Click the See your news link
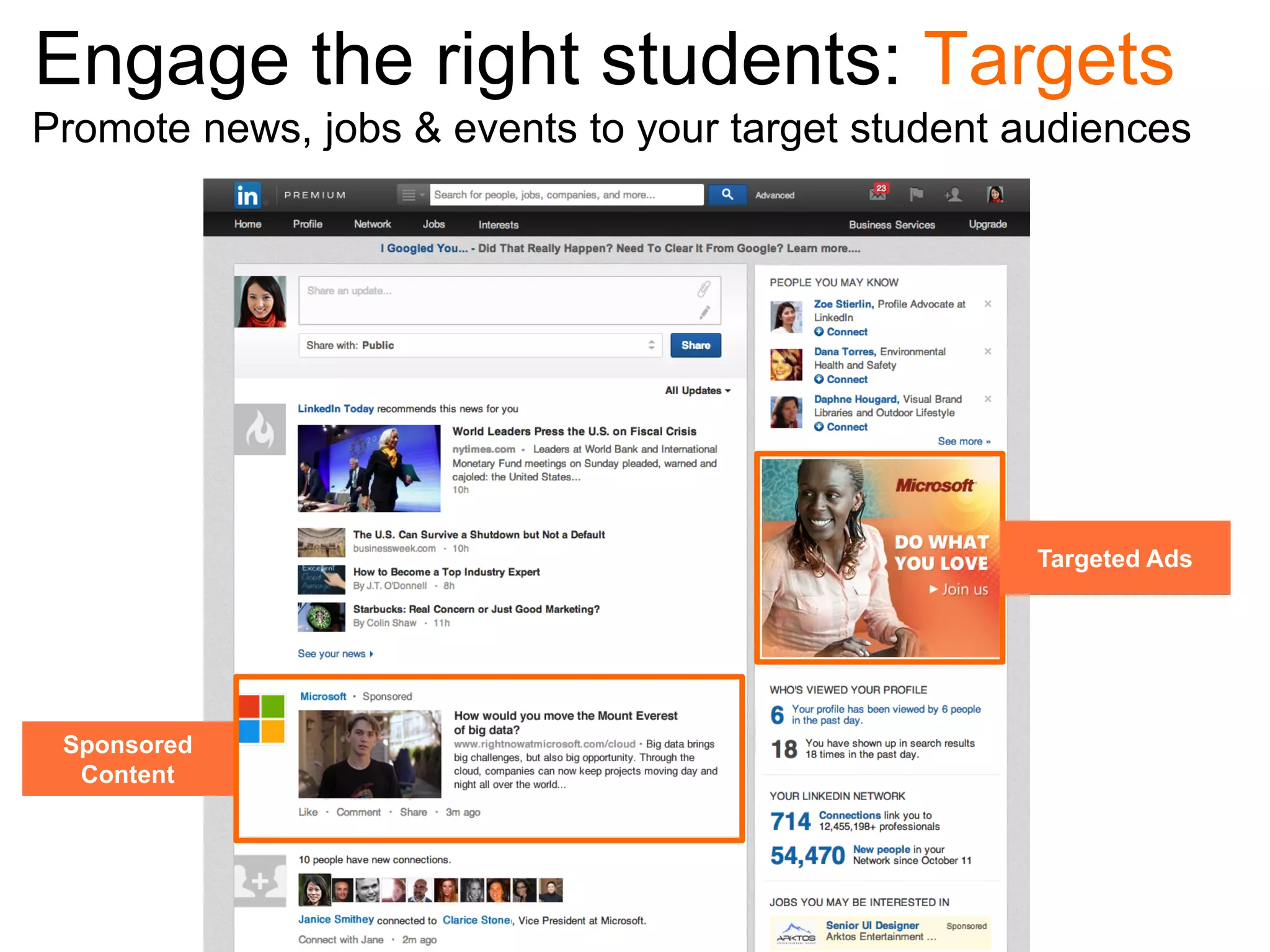The image size is (1270, 952). 335,654
